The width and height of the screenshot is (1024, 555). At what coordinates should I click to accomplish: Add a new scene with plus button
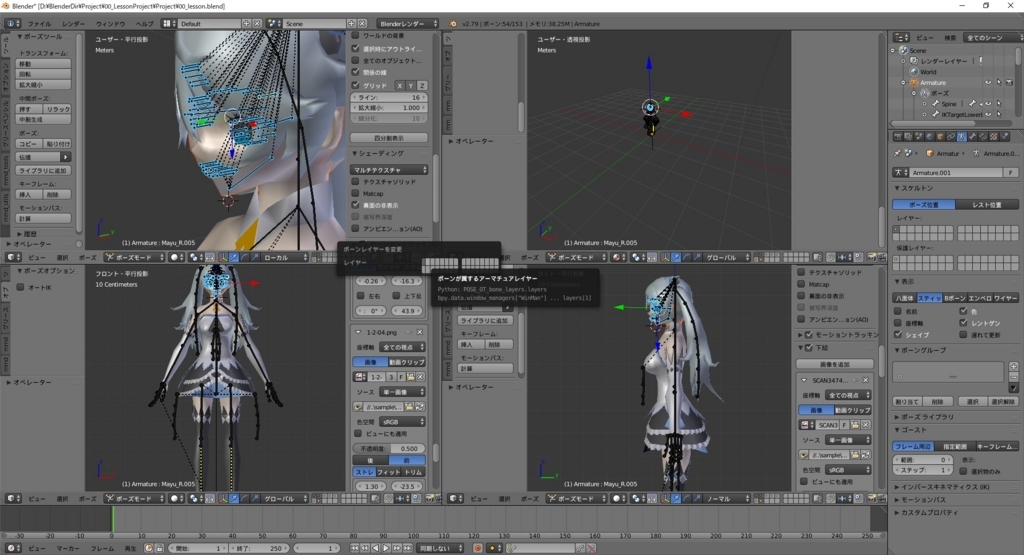coord(351,24)
